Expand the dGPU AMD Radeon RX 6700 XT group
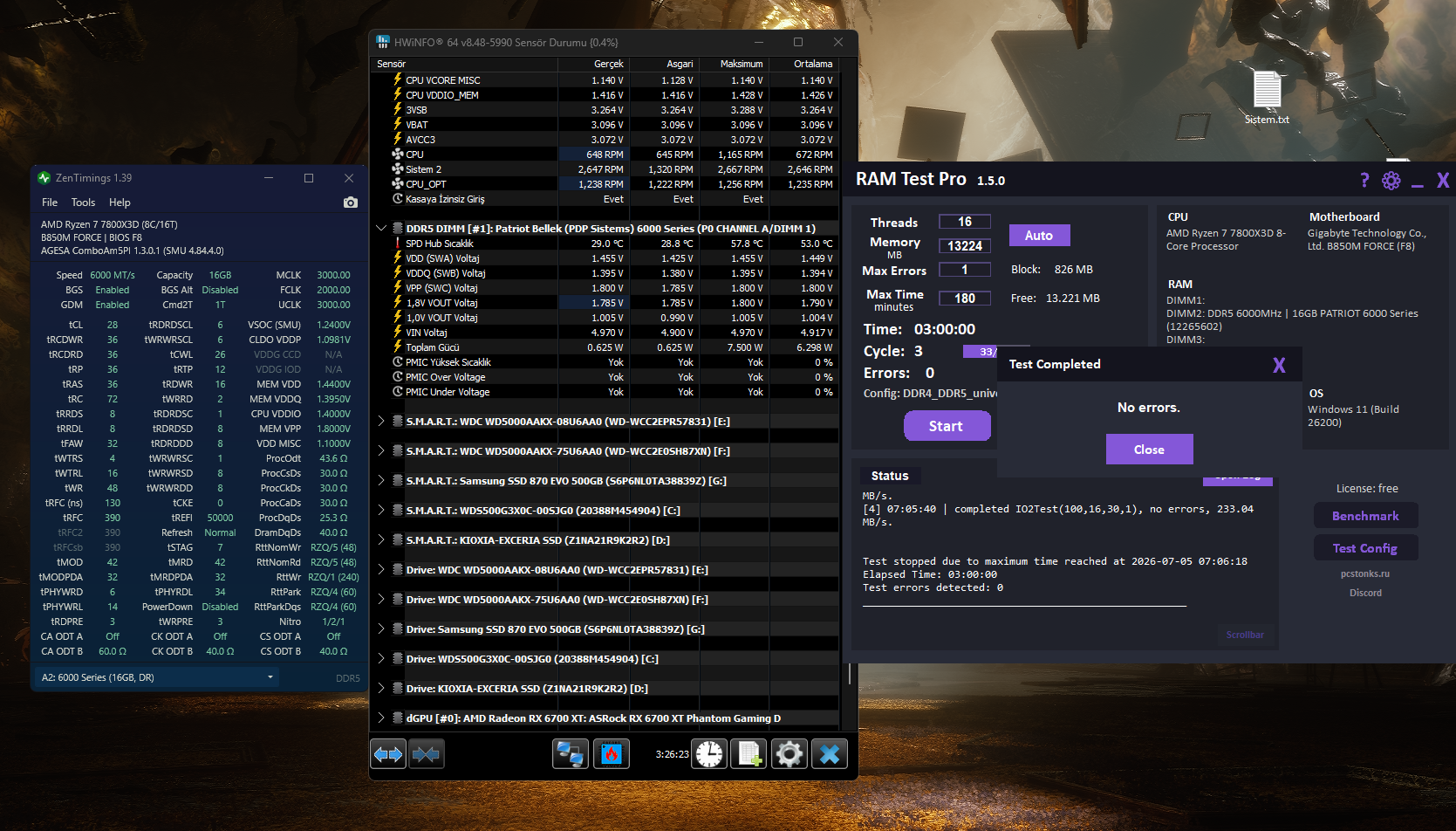The image size is (1456, 831). click(x=381, y=718)
